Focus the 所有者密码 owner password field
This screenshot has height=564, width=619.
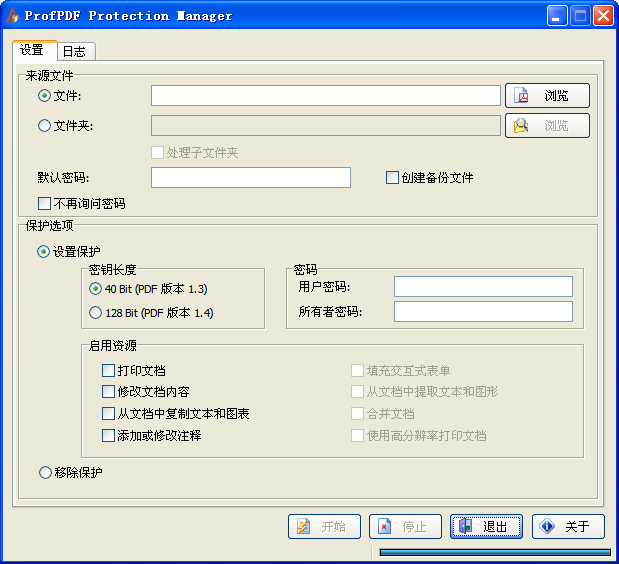point(483,312)
